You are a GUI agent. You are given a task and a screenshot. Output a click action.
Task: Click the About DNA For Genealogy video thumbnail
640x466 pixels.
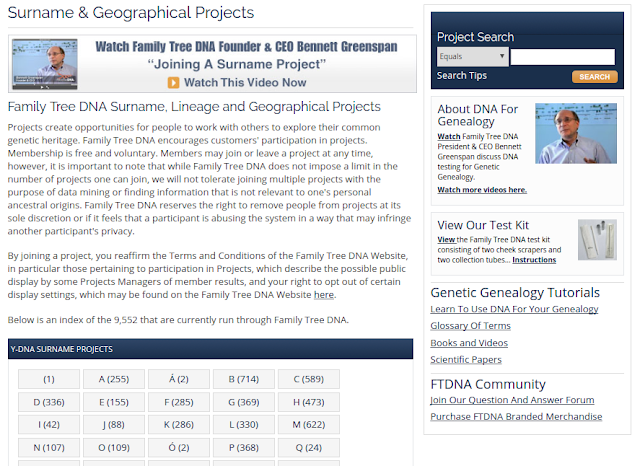pos(576,133)
